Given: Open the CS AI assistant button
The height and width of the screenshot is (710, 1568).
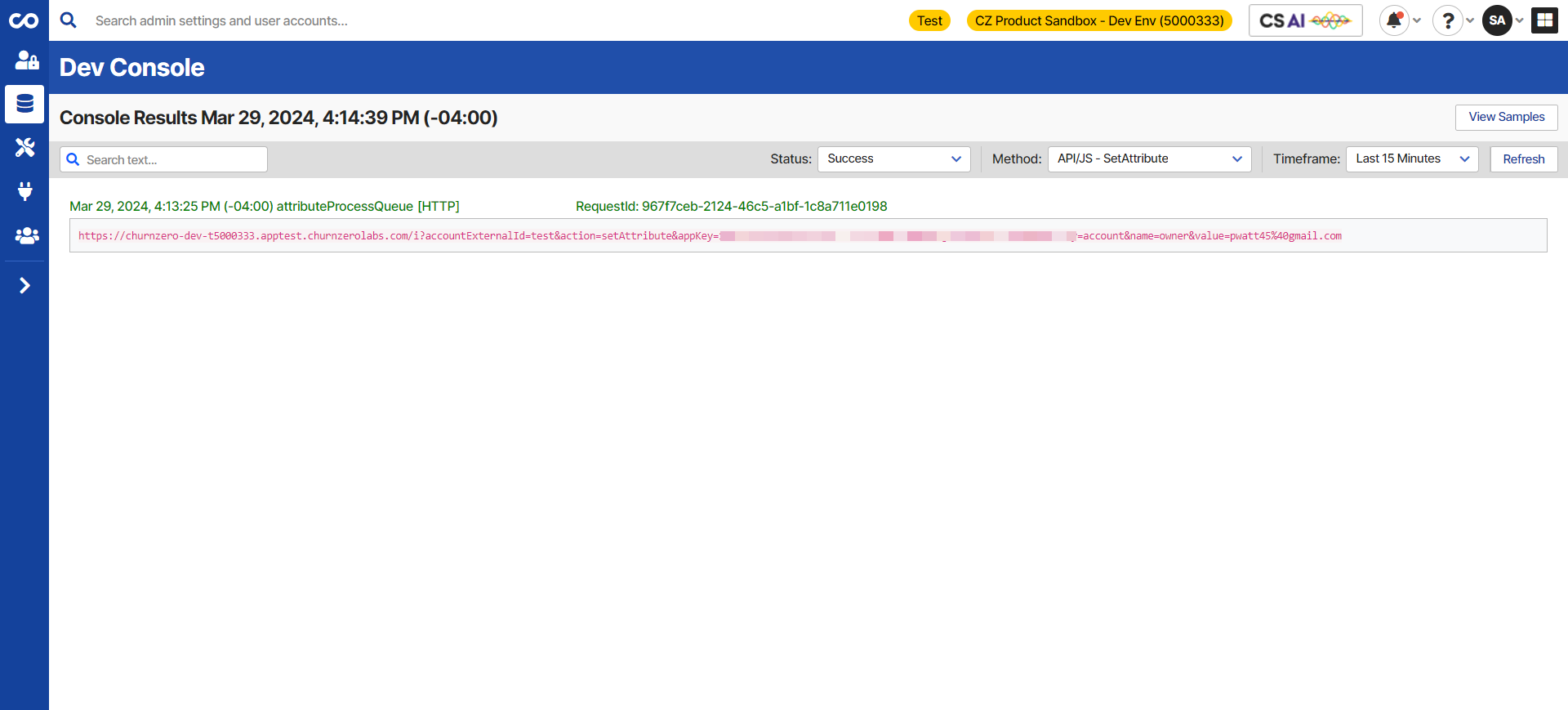Looking at the screenshot, I should 1305,20.
